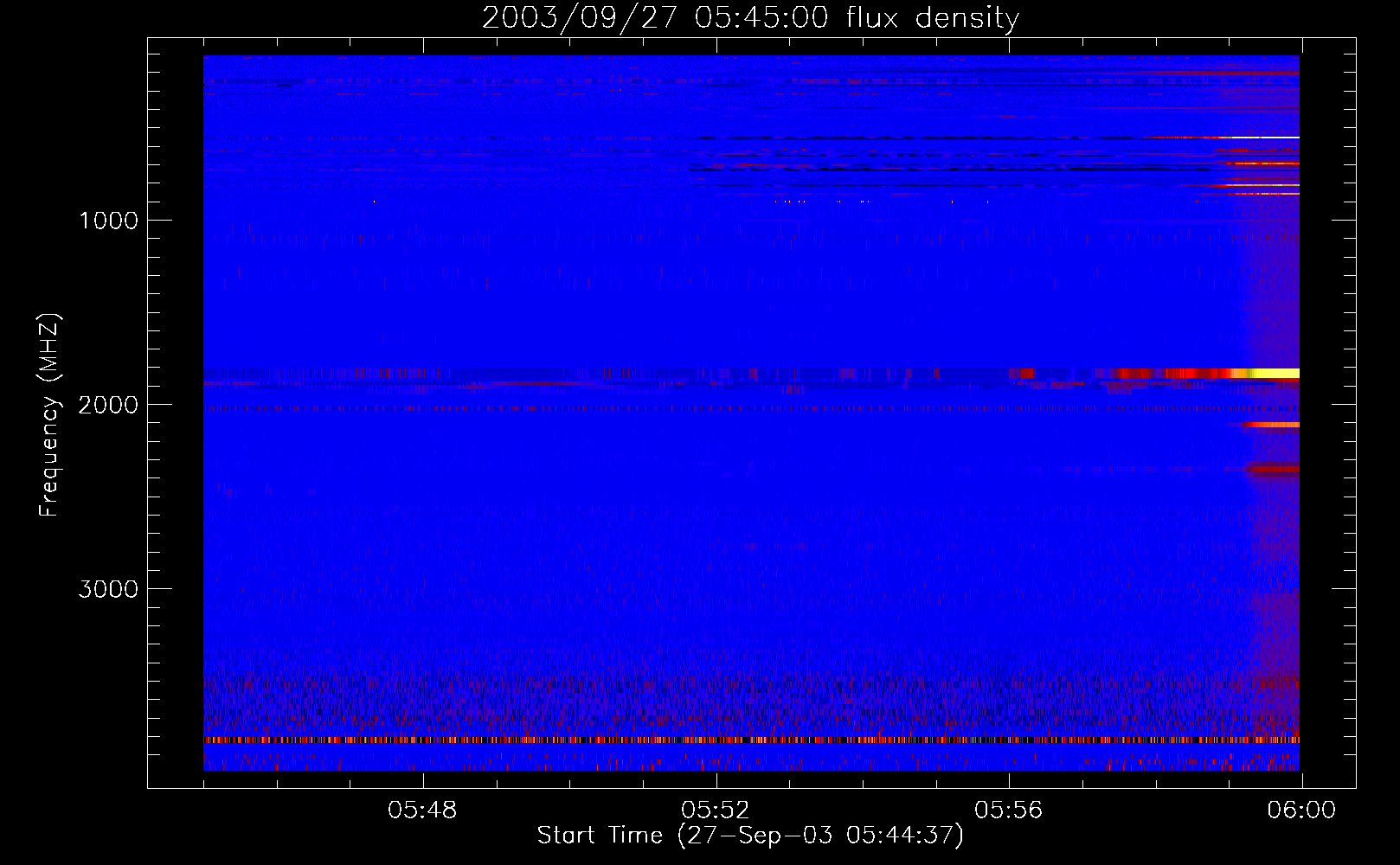
Task: Click the red emission band just above 2000 MHz tick at right edge
Action: point(1270,425)
